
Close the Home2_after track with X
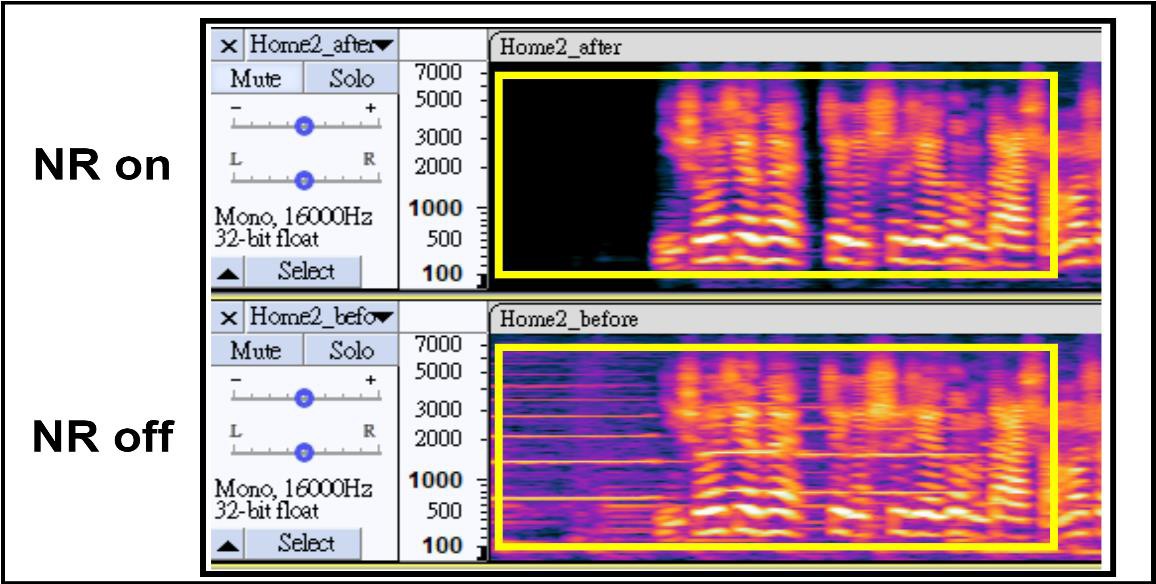point(230,45)
